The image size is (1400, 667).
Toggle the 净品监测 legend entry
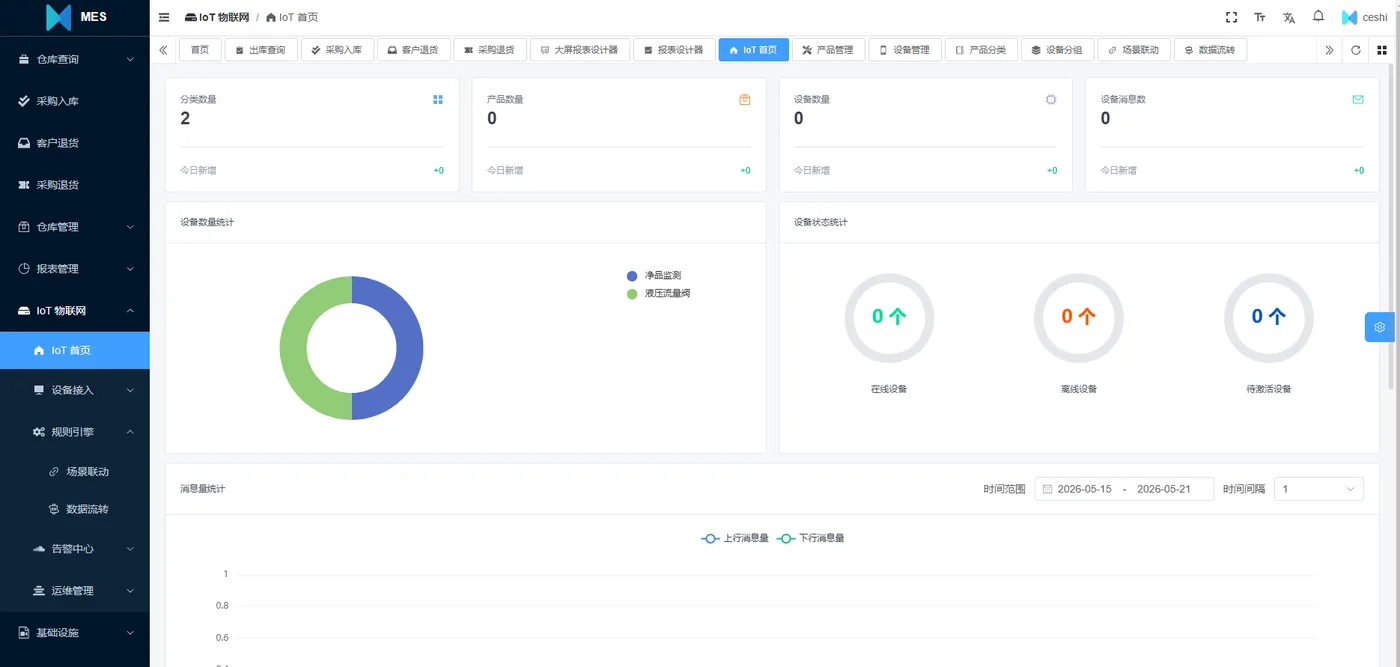(x=654, y=275)
